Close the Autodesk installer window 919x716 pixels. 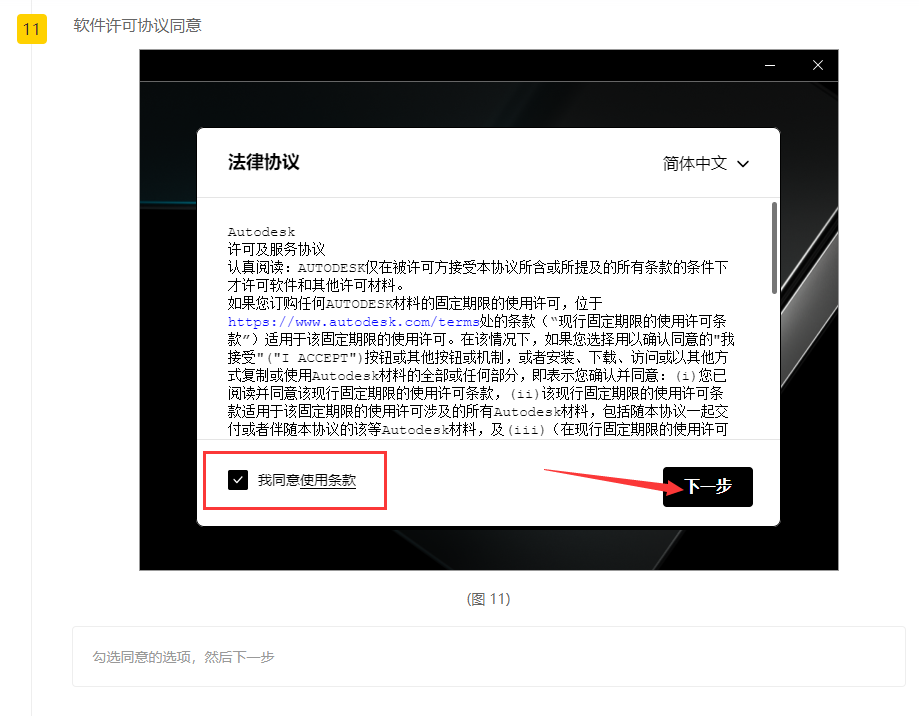click(x=818, y=65)
